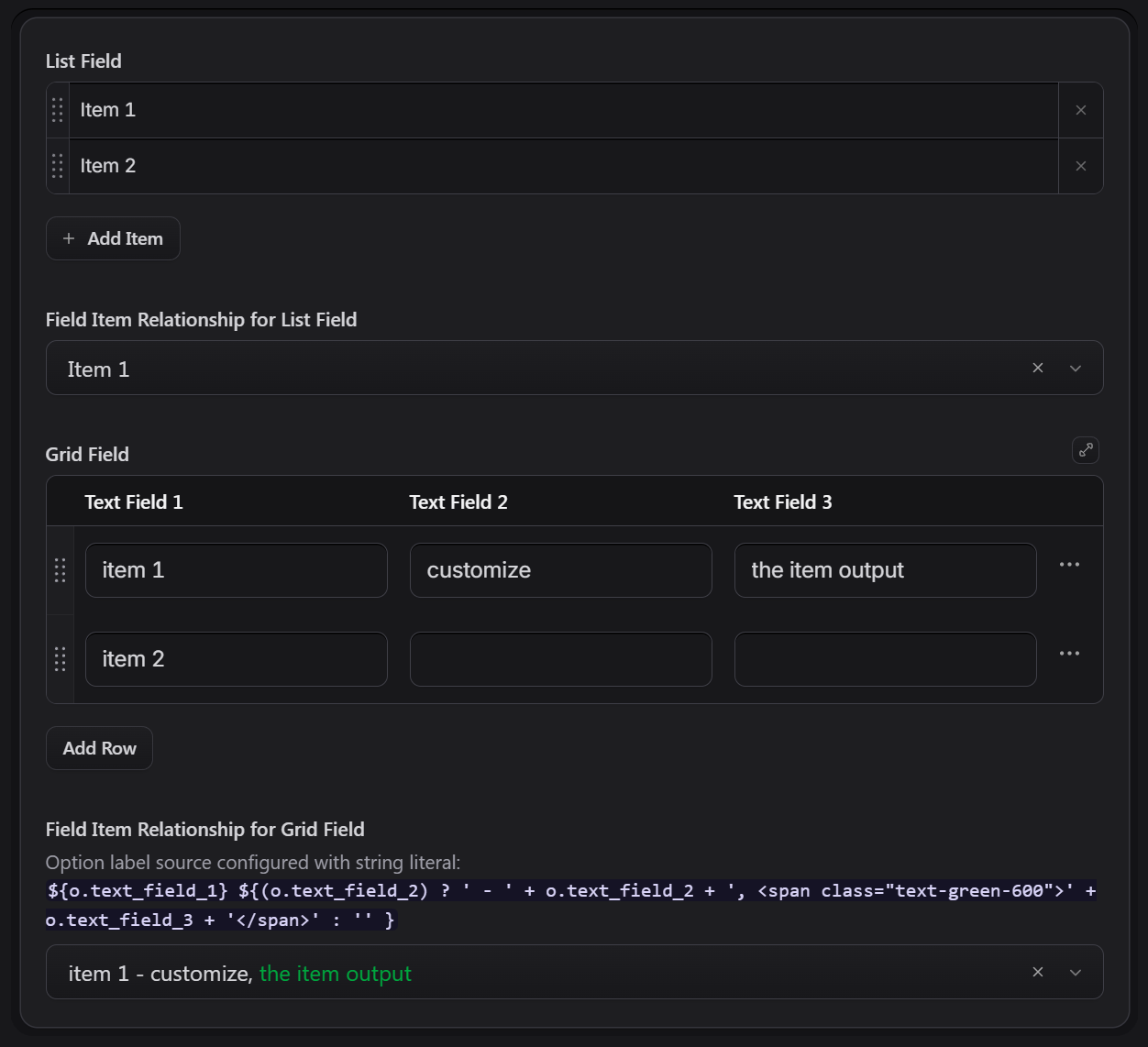Click the 'Text Field 2' column header
Viewport: 1148px width, 1047px height.
(x=458, y=502)
